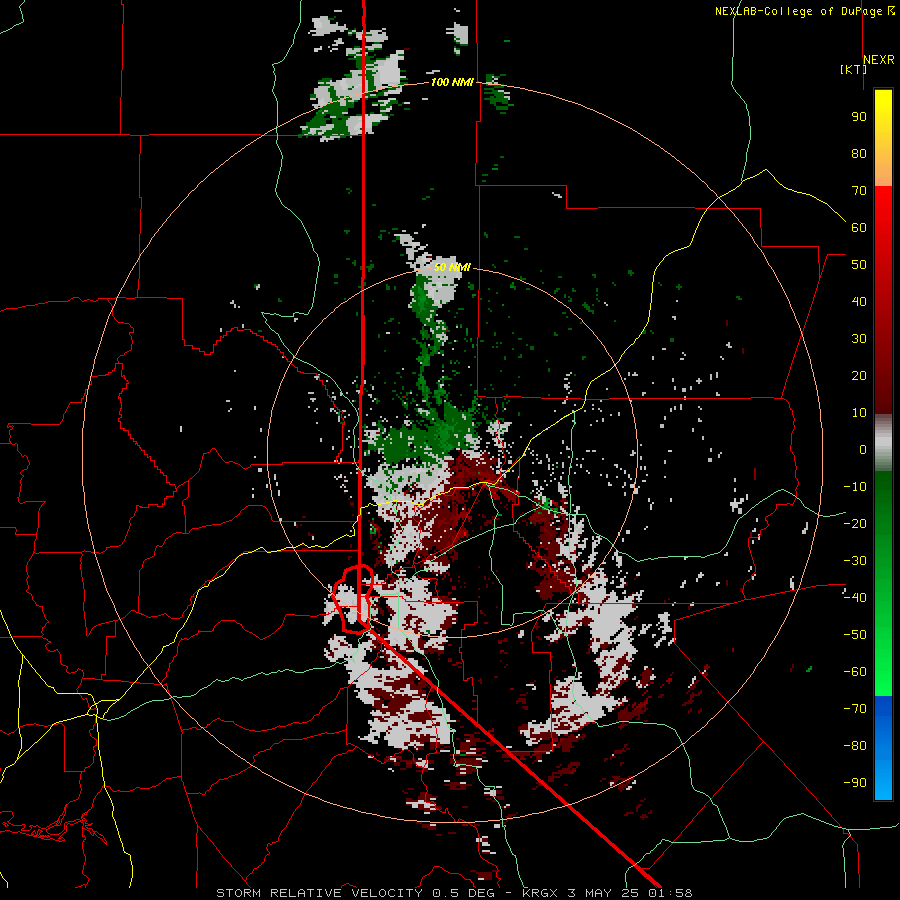Select the -50 value on the velocity scale

[x=855, y=634]
